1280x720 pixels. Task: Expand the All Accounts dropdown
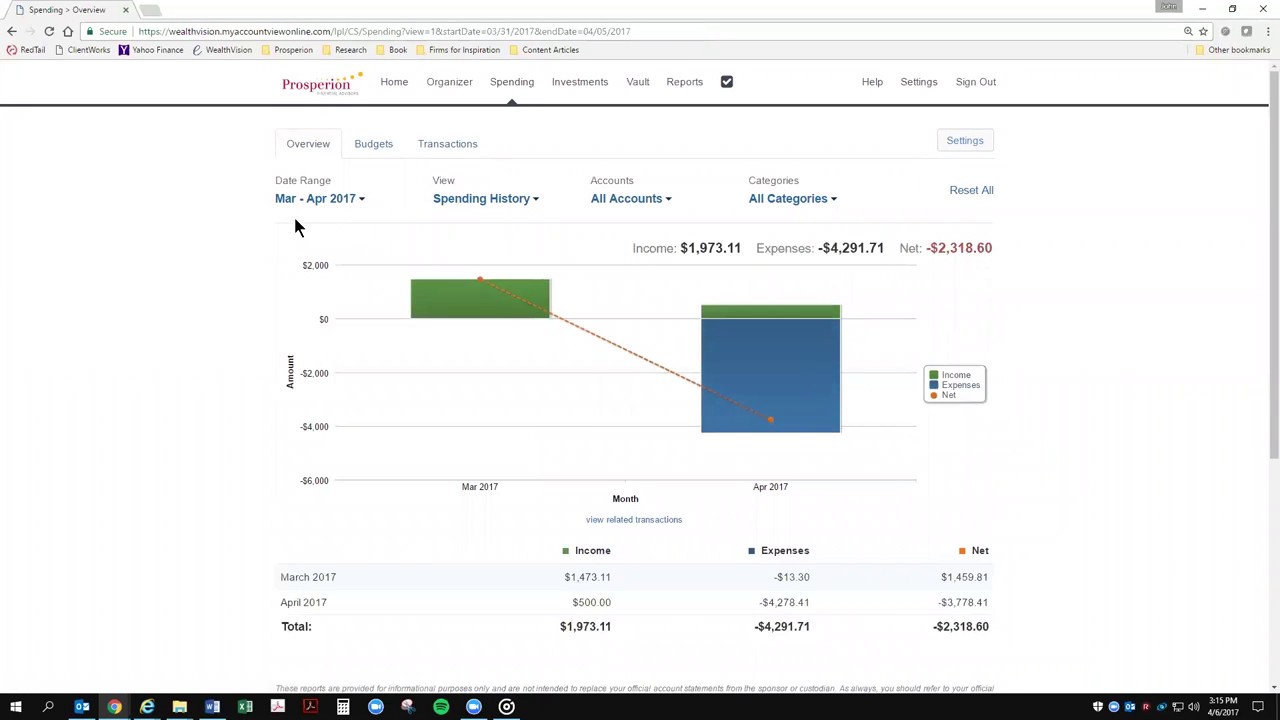click(x=630, y=198)
